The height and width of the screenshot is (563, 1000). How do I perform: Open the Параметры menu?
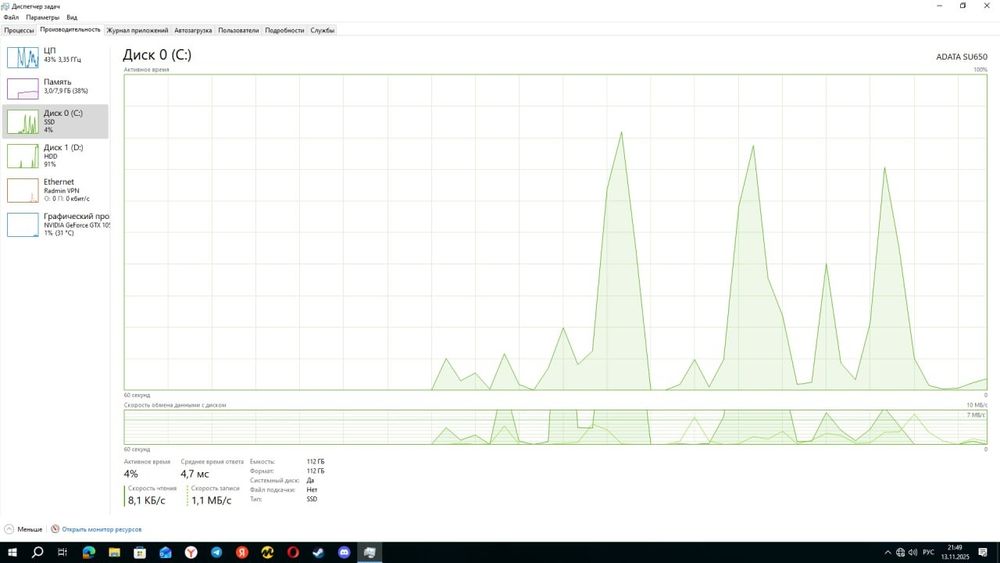42,17
